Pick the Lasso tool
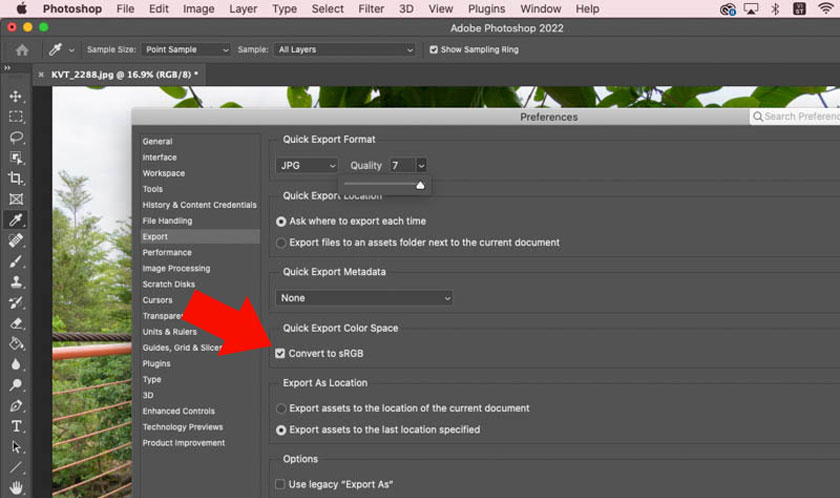The height and width of the screenshot is (498, 840). pos(16,138)
